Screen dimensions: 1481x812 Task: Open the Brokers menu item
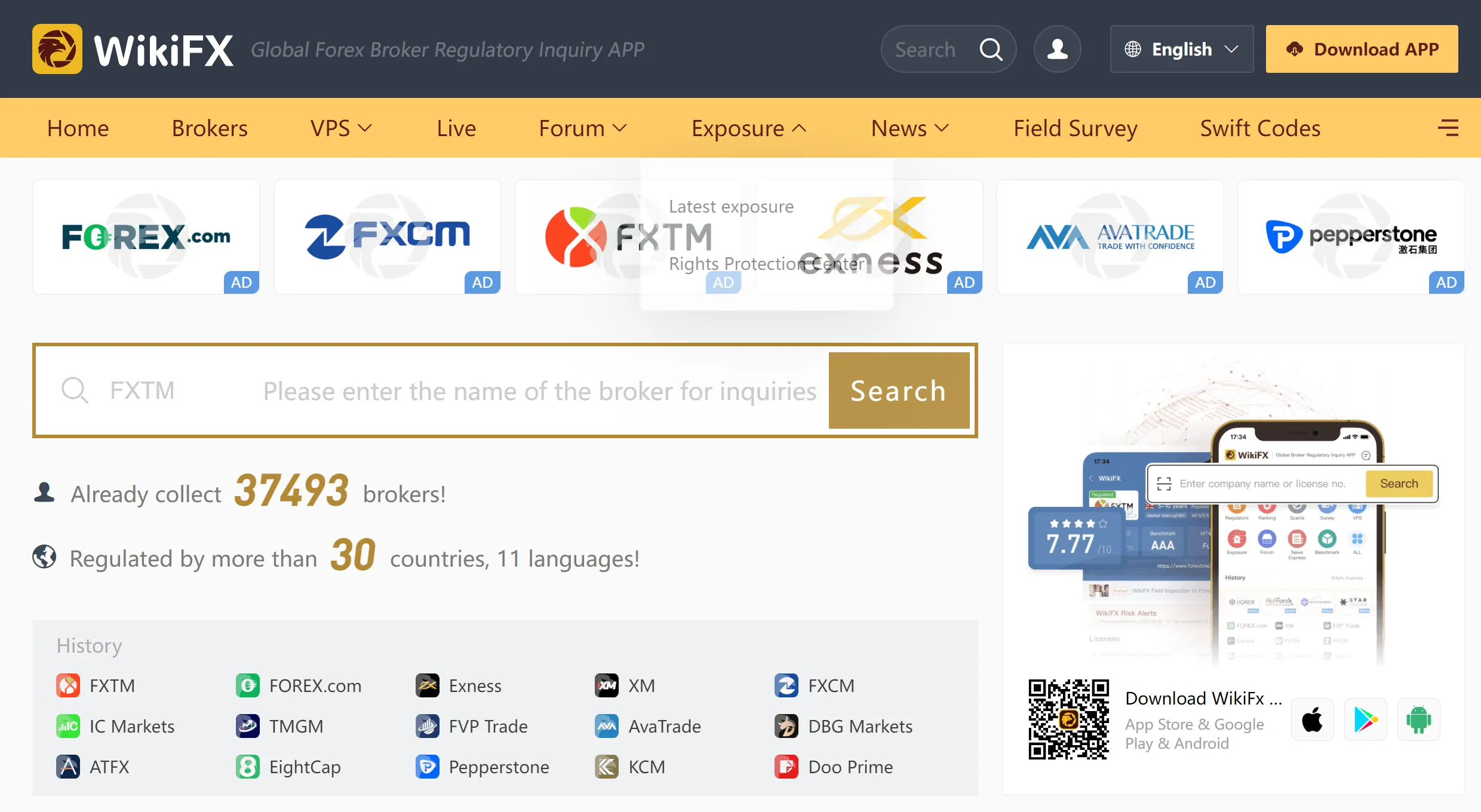pos(210,128)
